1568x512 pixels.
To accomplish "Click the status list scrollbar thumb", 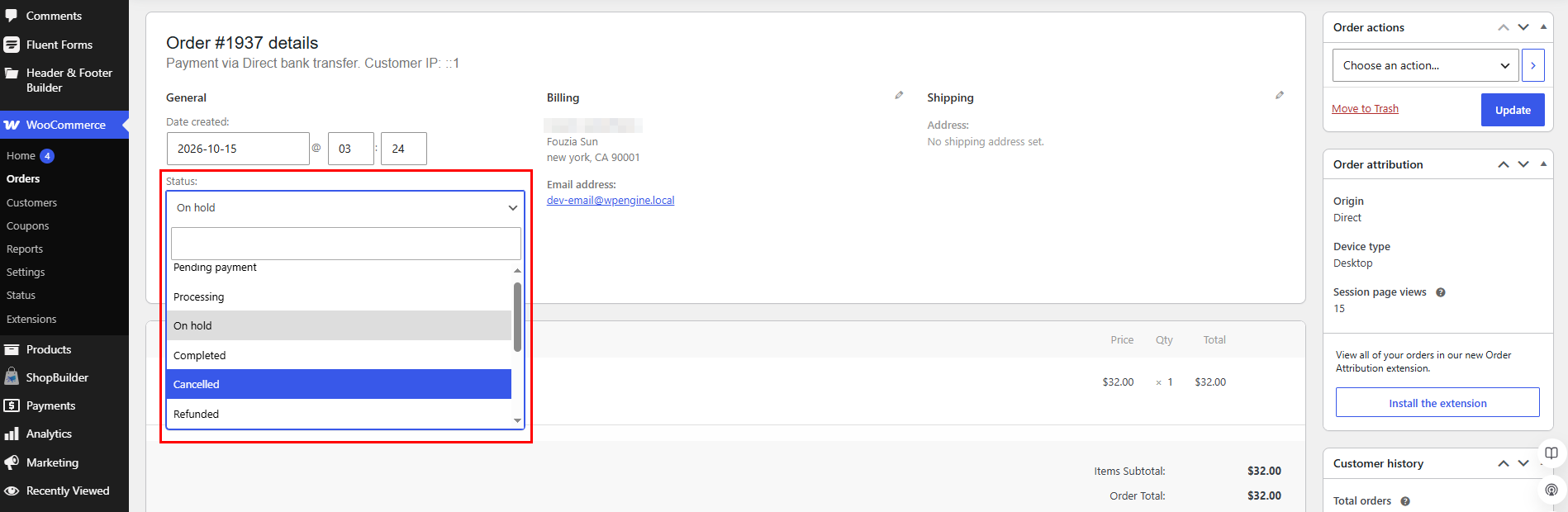I will 517,316.
